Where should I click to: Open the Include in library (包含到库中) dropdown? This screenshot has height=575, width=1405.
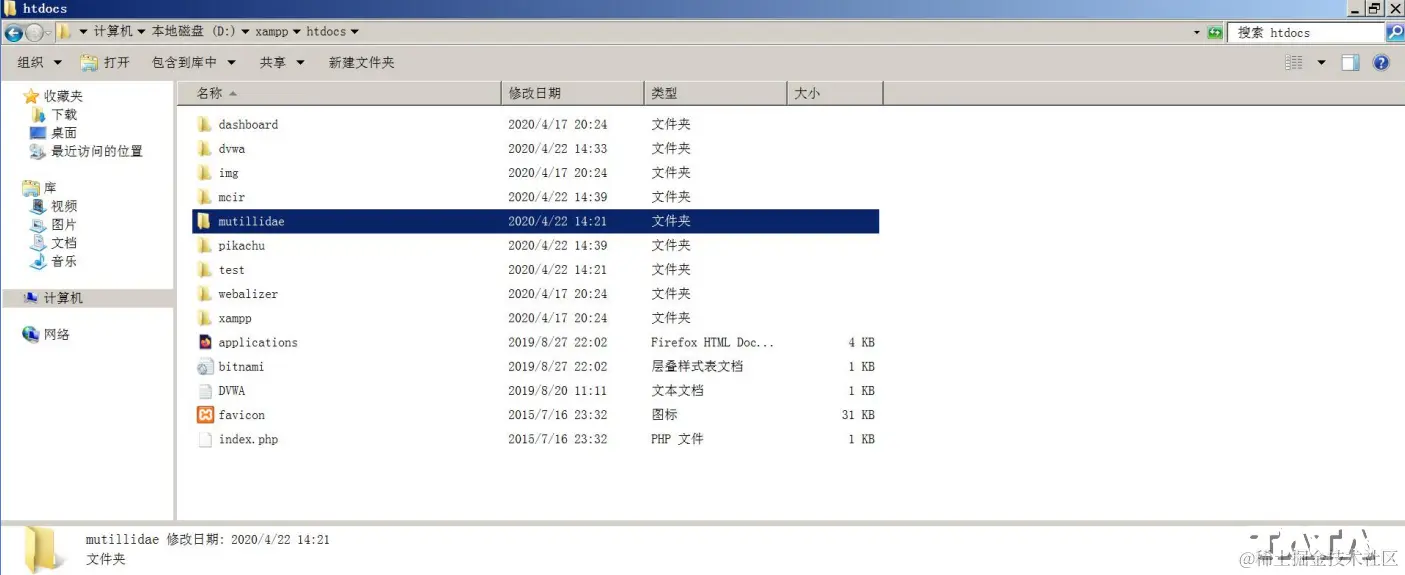coord(194,62)
